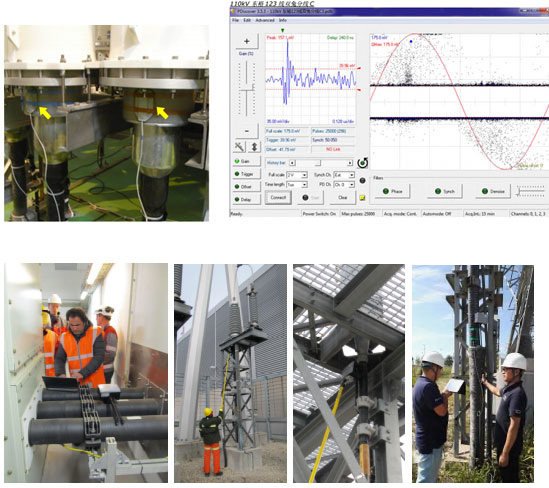
Task: Click the Clear button
Action: (342, 197)
